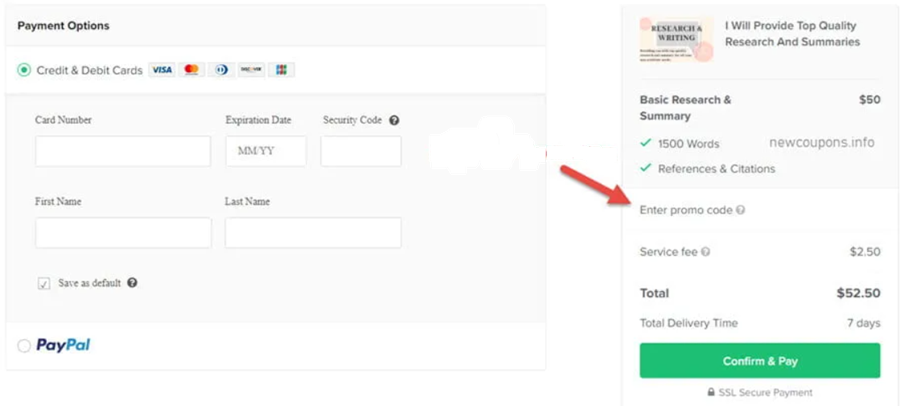
Task: Select the Credit & Debit Cards option
Action: click(24, 70)
